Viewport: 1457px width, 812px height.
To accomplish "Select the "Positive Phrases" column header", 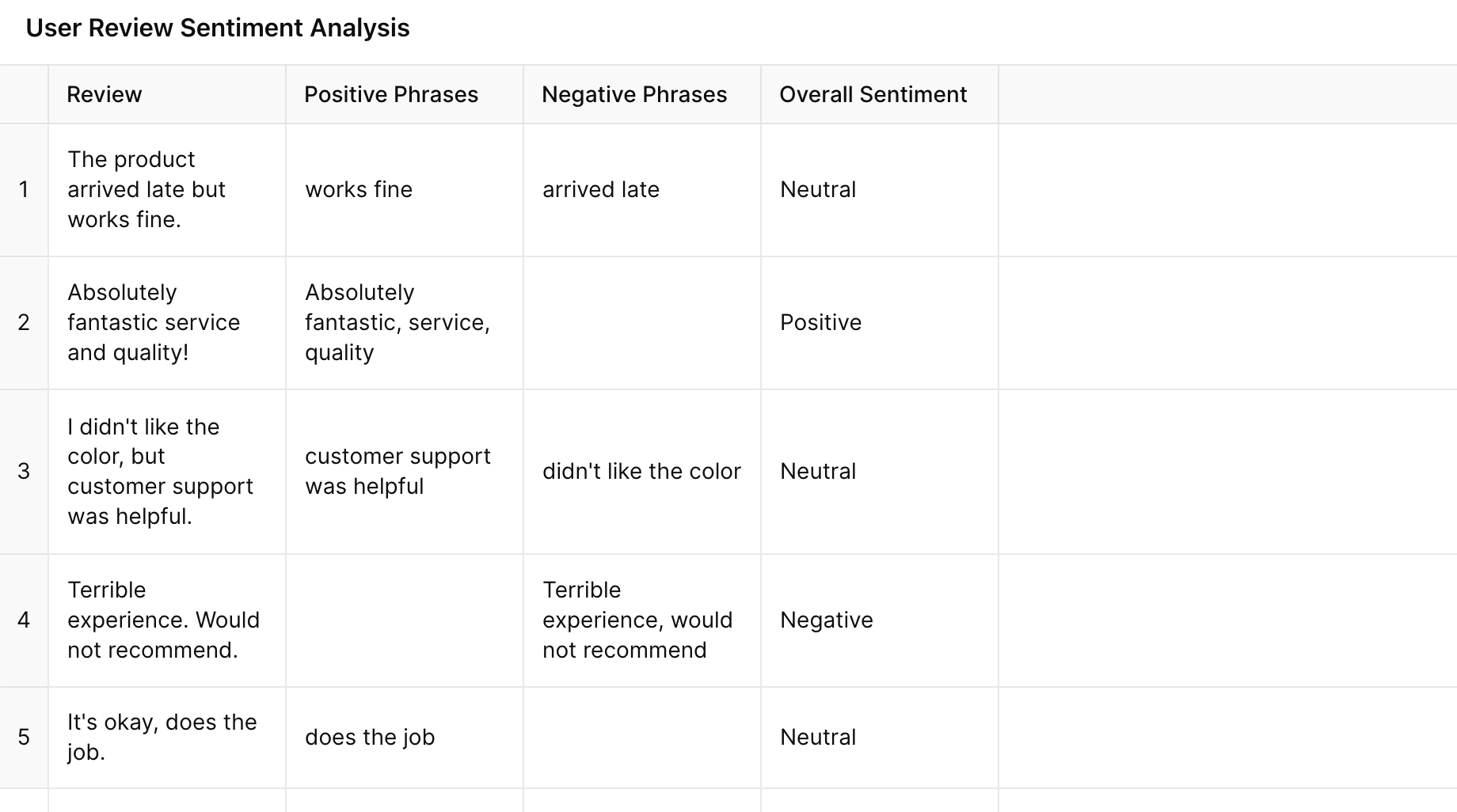I will coord(391,95).
